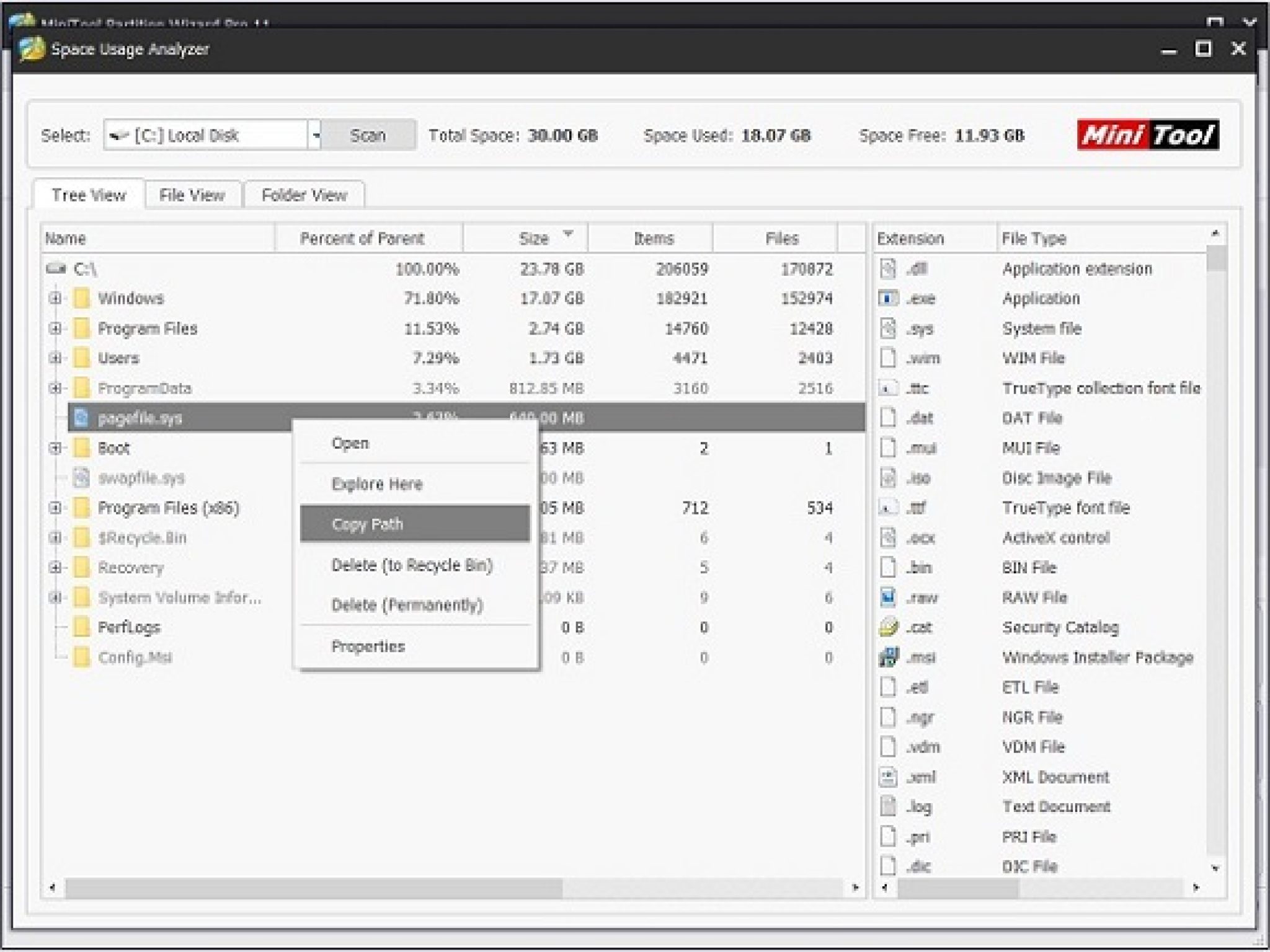The image size is (1270, 952).
Task: Click the Space Usage Analyzer title icon
Action: (32, 50)
